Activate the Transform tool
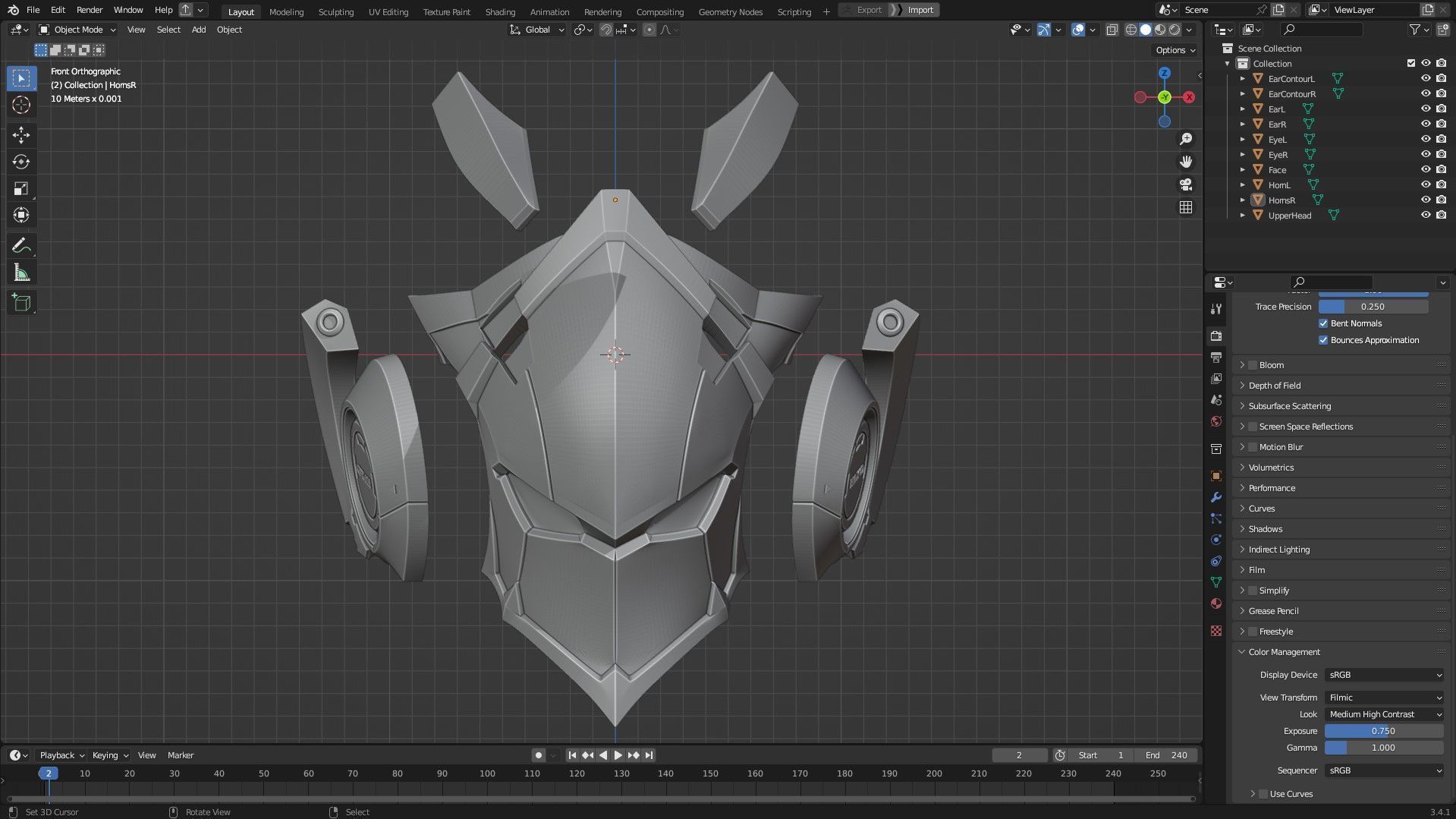The image size is (1456, 819). pos(21,215)
